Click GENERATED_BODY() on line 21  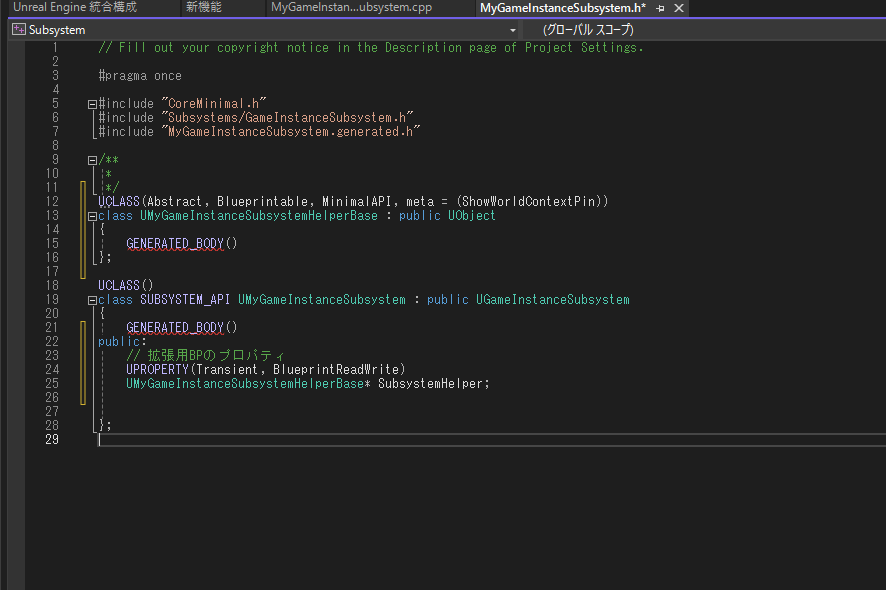(x=182, y=328)
